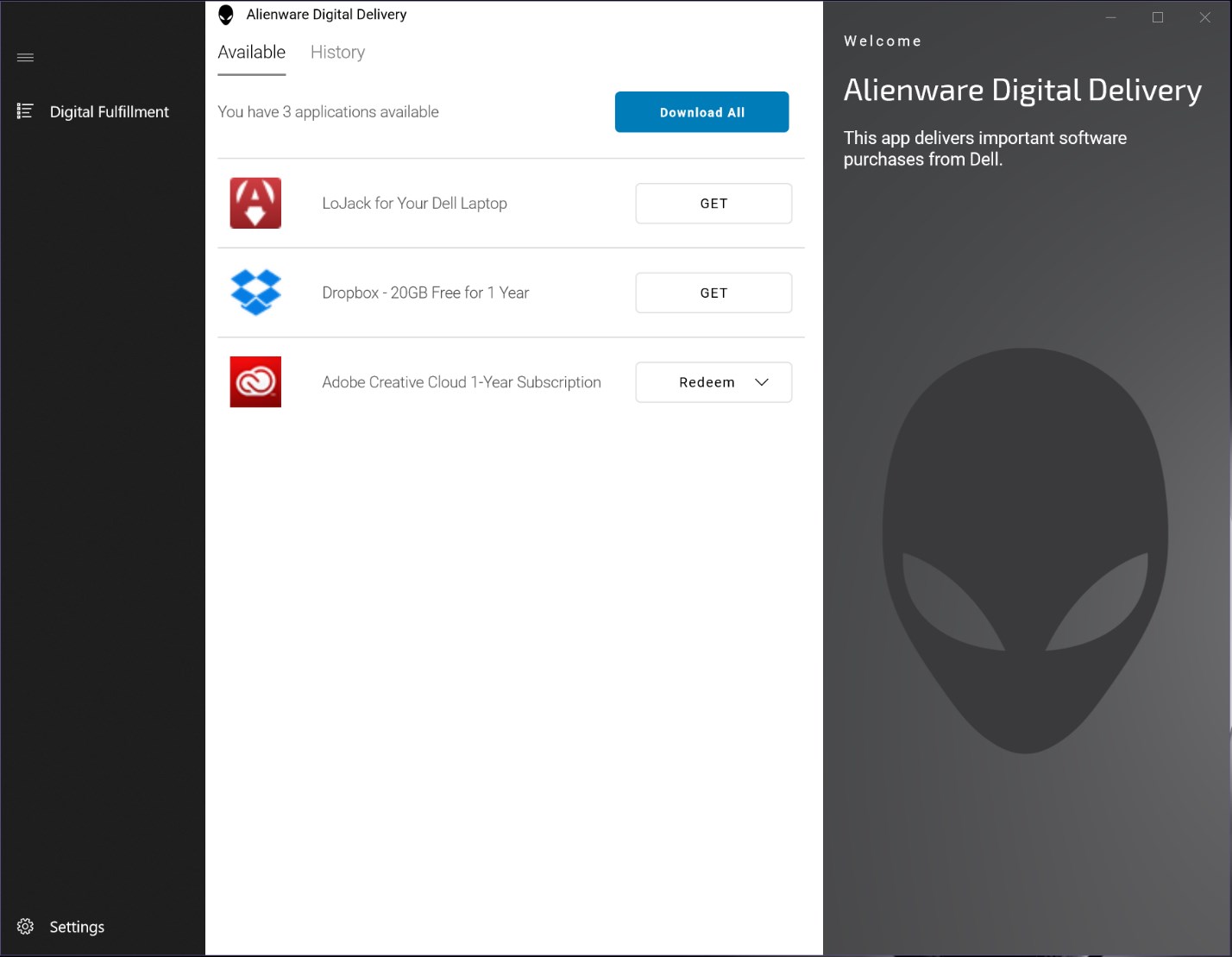The image size is (1232, 957).
Task: Get LoJack for Your Dell Laptop
Action: (x=713, y=204)
